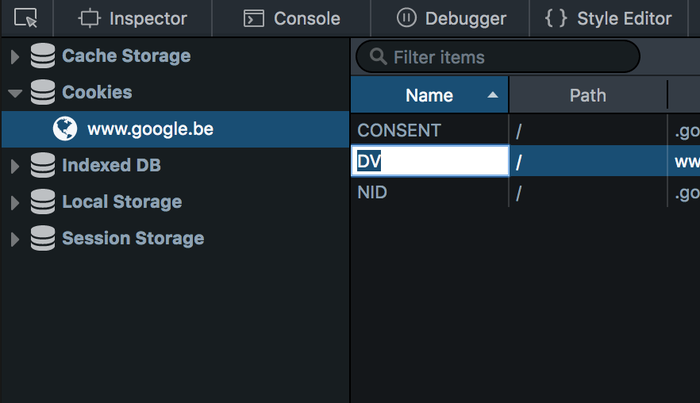Sort cookies by the Name column
This screenshot has width=700, height=403.
430,96
